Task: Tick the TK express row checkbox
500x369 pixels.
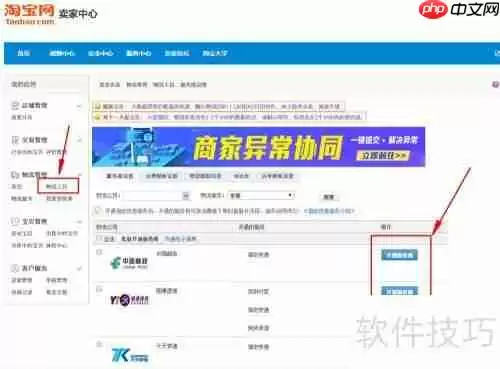Action: (x=99, y=344)
